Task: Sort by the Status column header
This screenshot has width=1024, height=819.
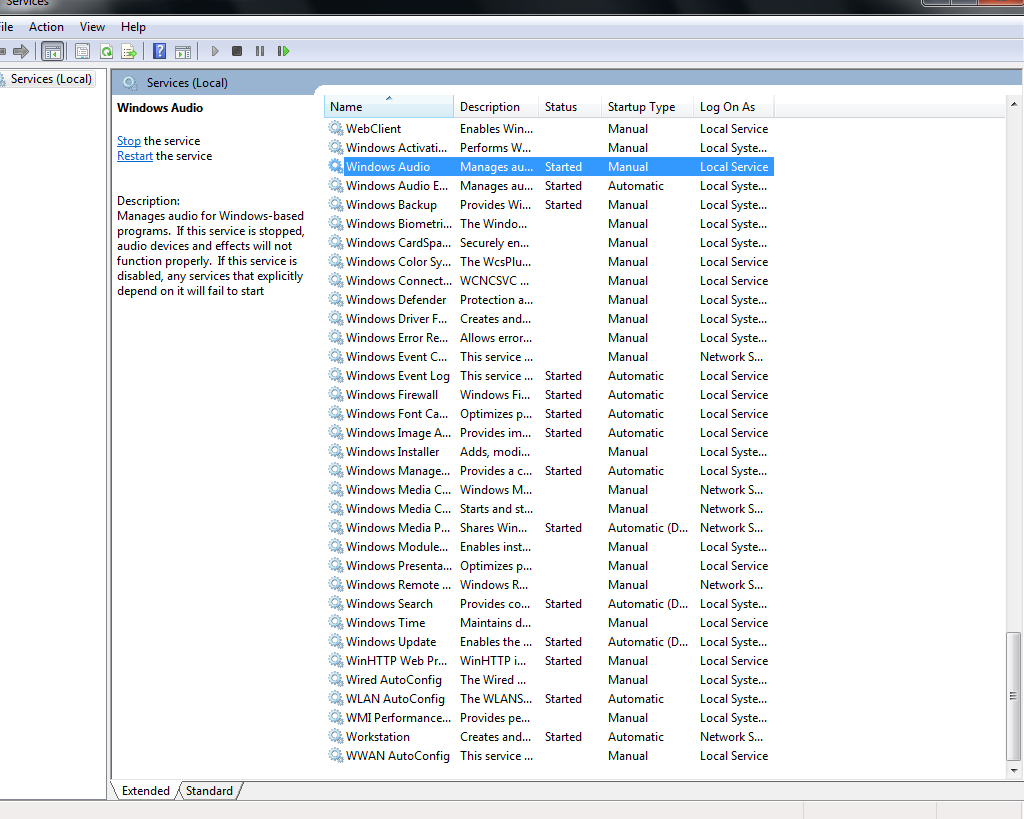Action: pyautogui.click(x=569, y=106)
